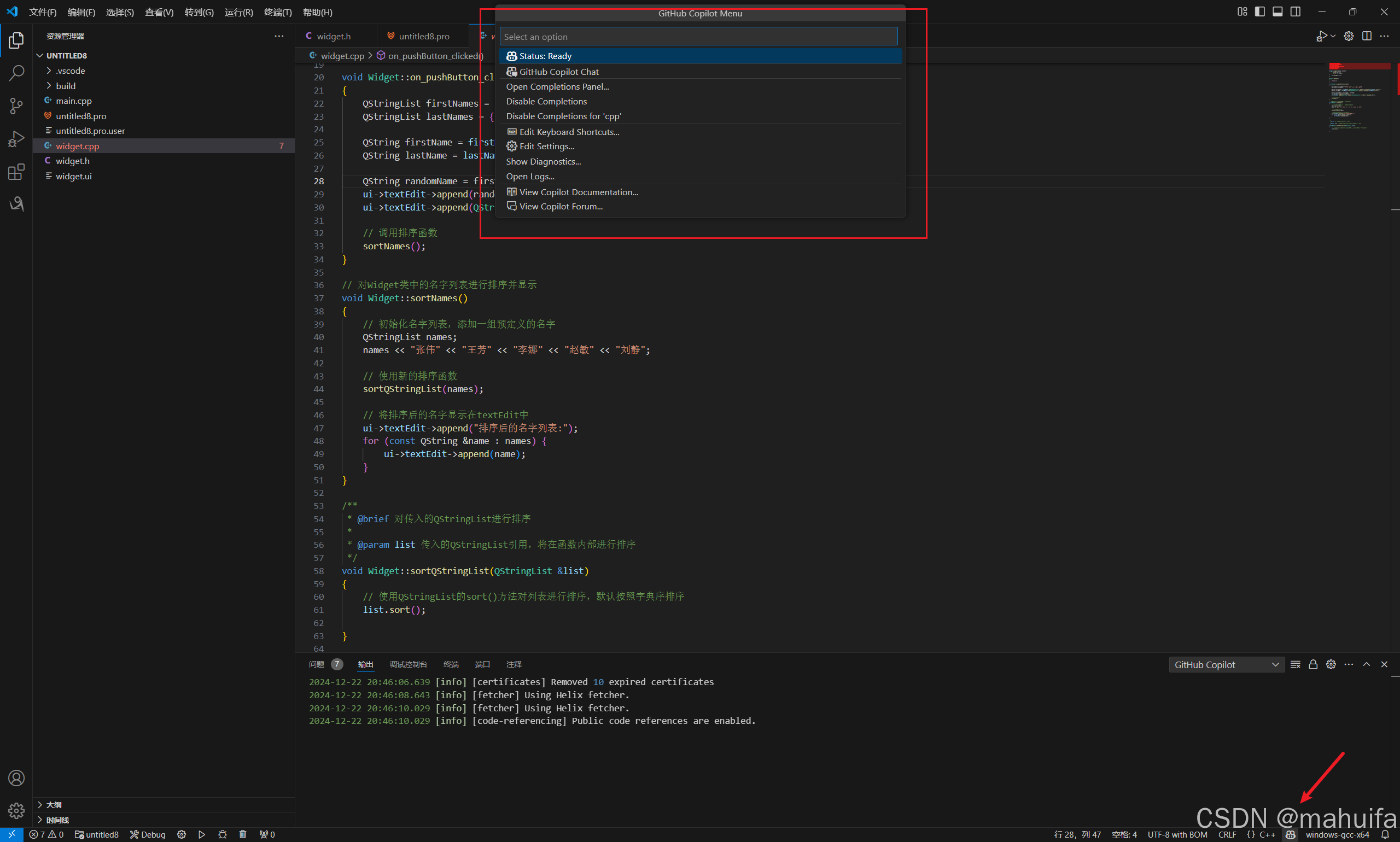Choose Edit Keyboard Shortcuts option

pyautogui.click(x=701, y=132)
